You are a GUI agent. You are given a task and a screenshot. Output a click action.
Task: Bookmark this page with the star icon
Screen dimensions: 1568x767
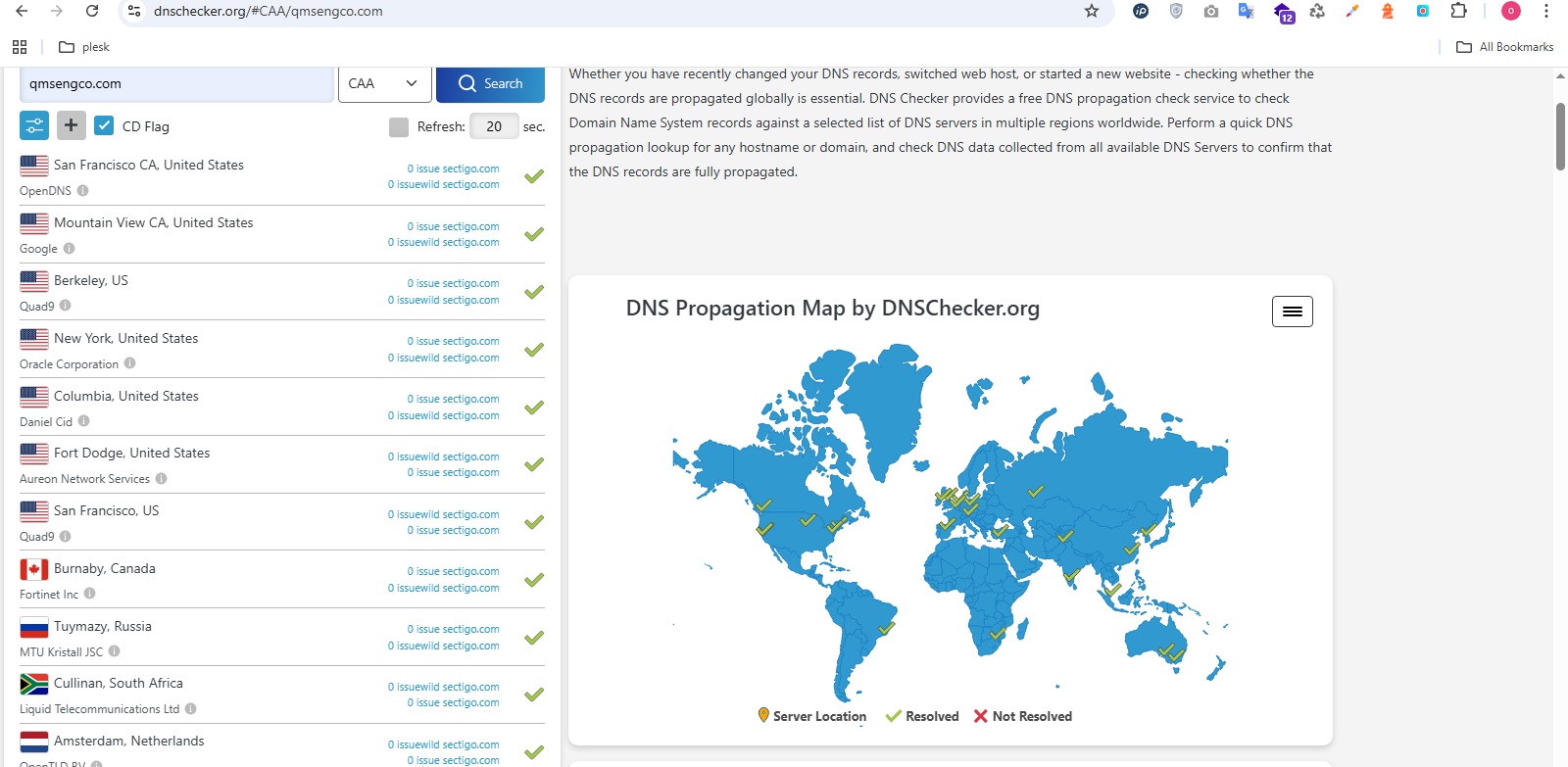coord(1092,11)
